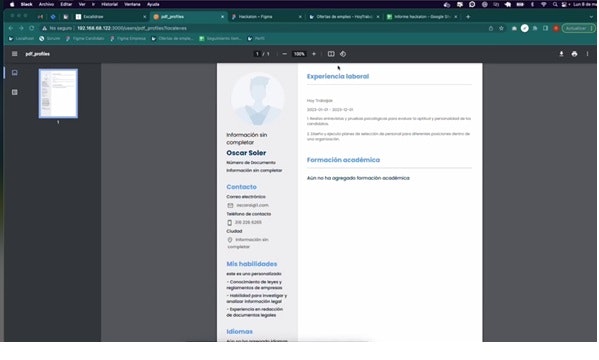Reload the current page

pos(32,28)
